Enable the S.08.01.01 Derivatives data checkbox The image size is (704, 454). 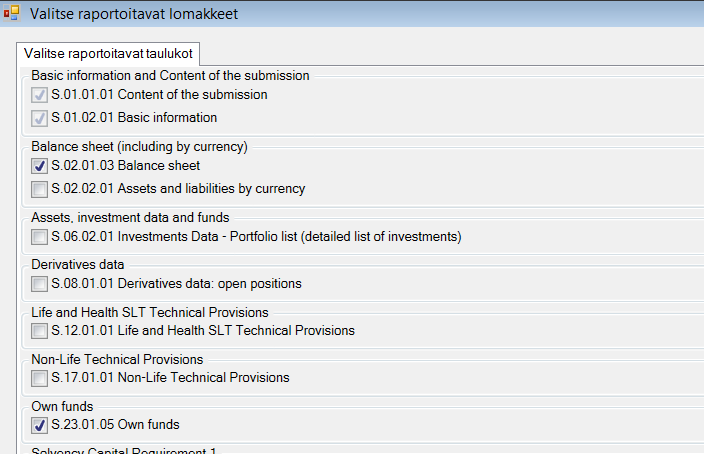tap(40, 284)
